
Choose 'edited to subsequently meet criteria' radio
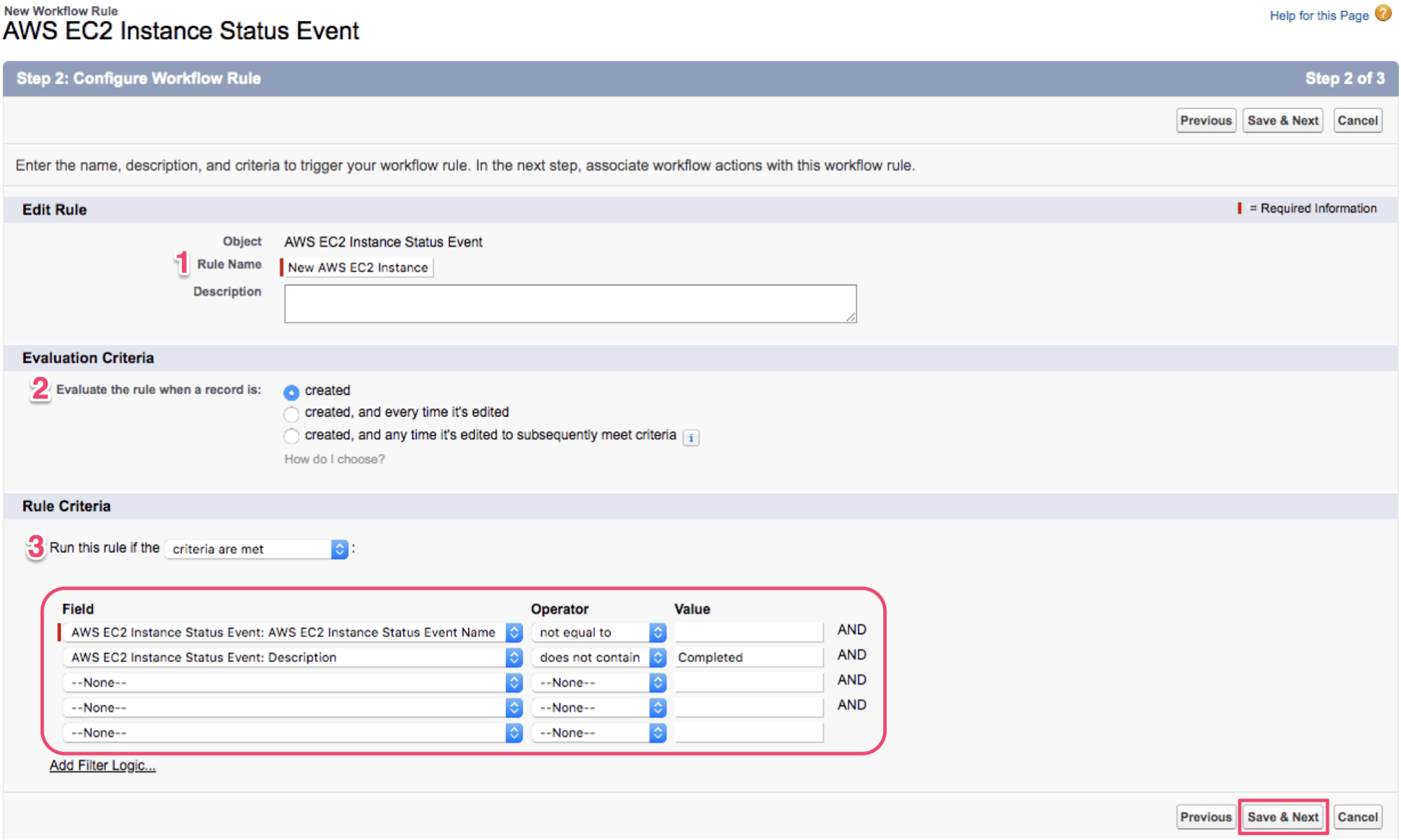click(x=292, y=436)
